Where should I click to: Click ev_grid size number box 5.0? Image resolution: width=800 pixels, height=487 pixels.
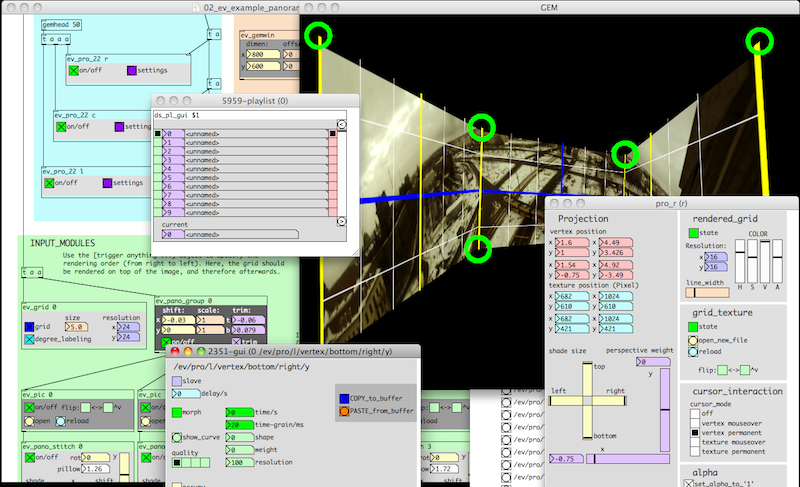tap(76, 327)
